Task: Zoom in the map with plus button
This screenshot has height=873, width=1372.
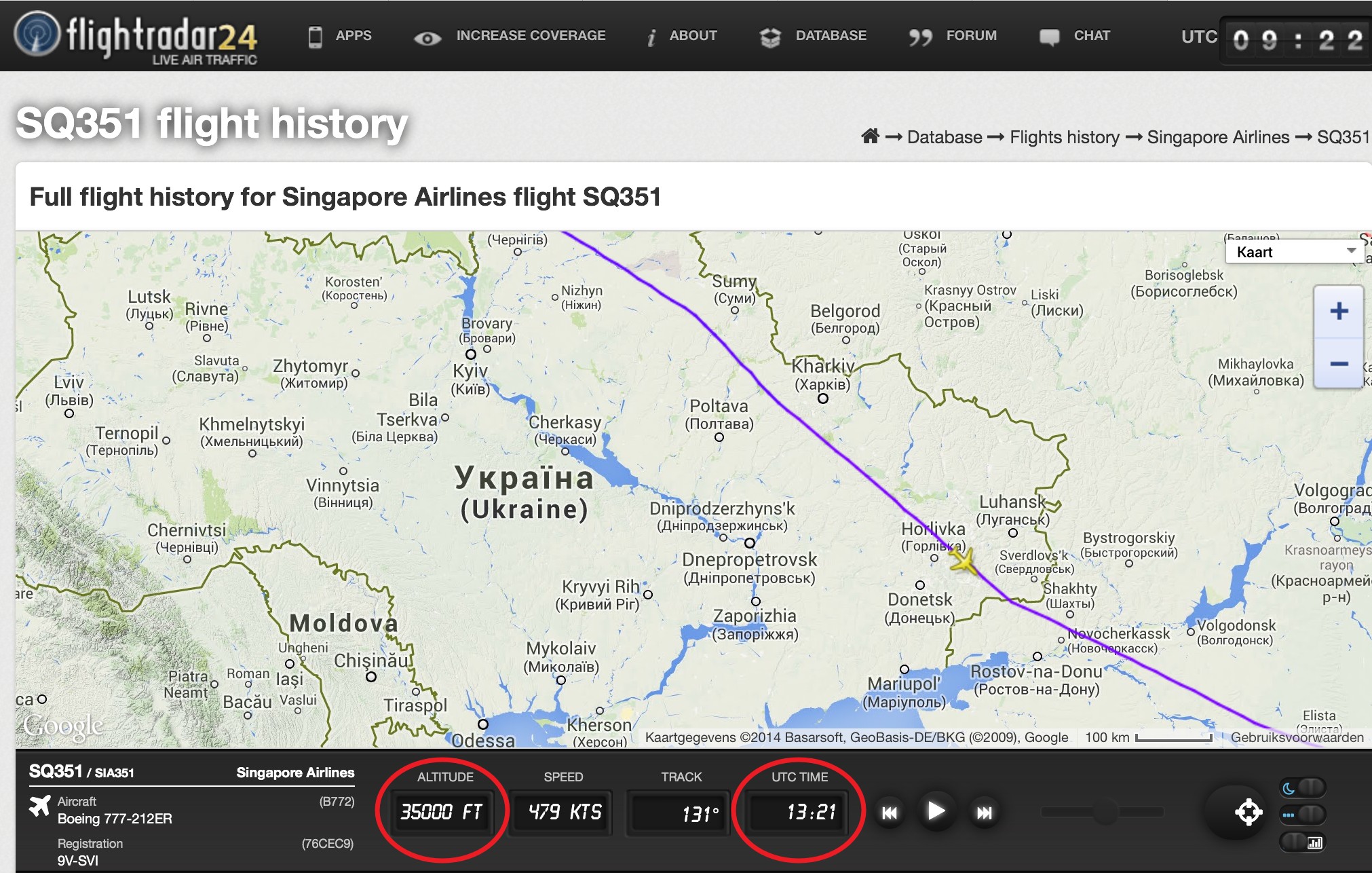Action: pyautogui.click(x=1339, y=312)
